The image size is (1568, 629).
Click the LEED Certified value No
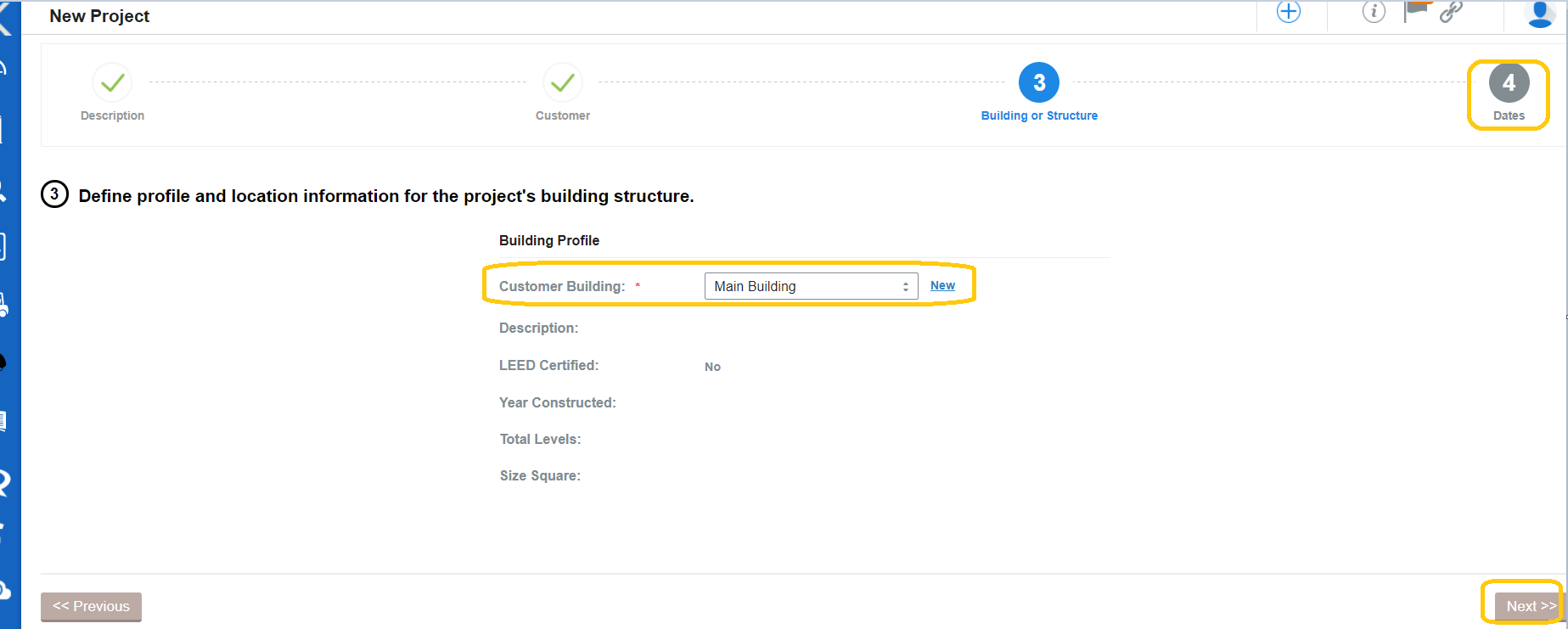pyautogui.click(x=712, y=367)
